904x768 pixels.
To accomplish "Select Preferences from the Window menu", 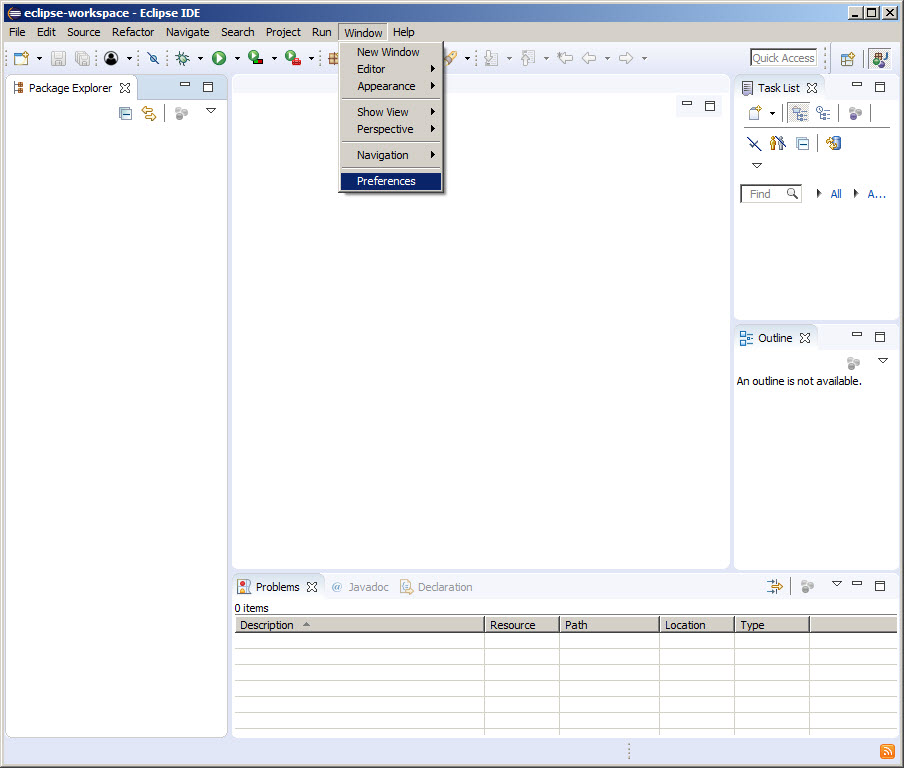I will tap(386, 181).
